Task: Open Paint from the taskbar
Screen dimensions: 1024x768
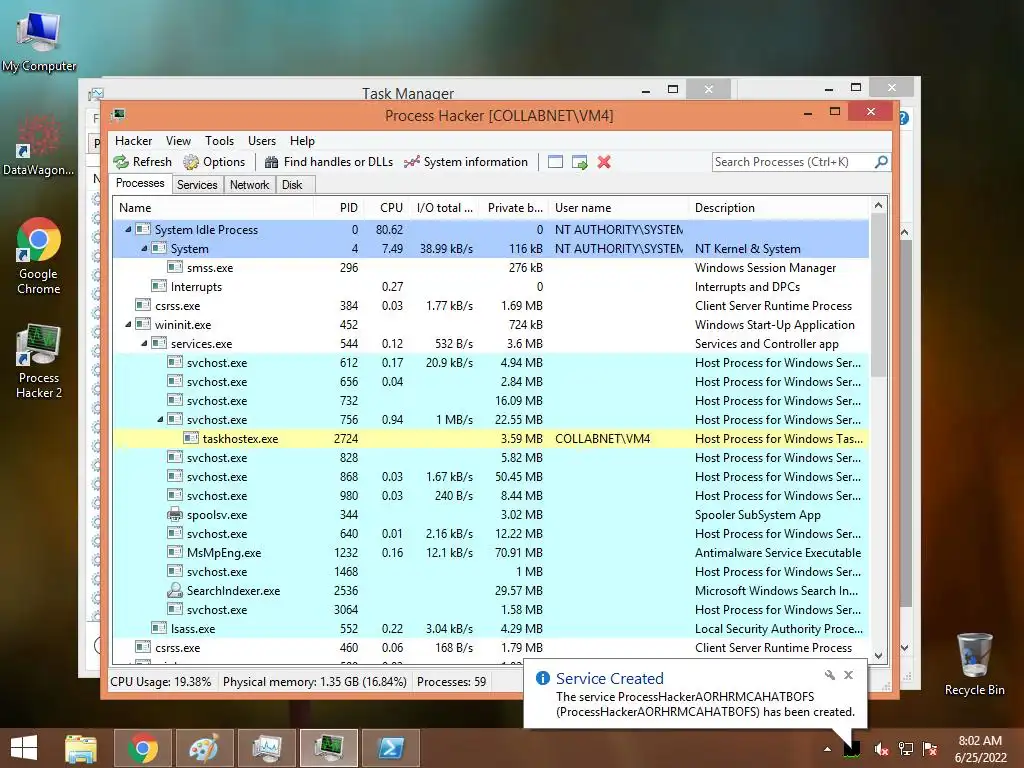Action: pos(204,748)
